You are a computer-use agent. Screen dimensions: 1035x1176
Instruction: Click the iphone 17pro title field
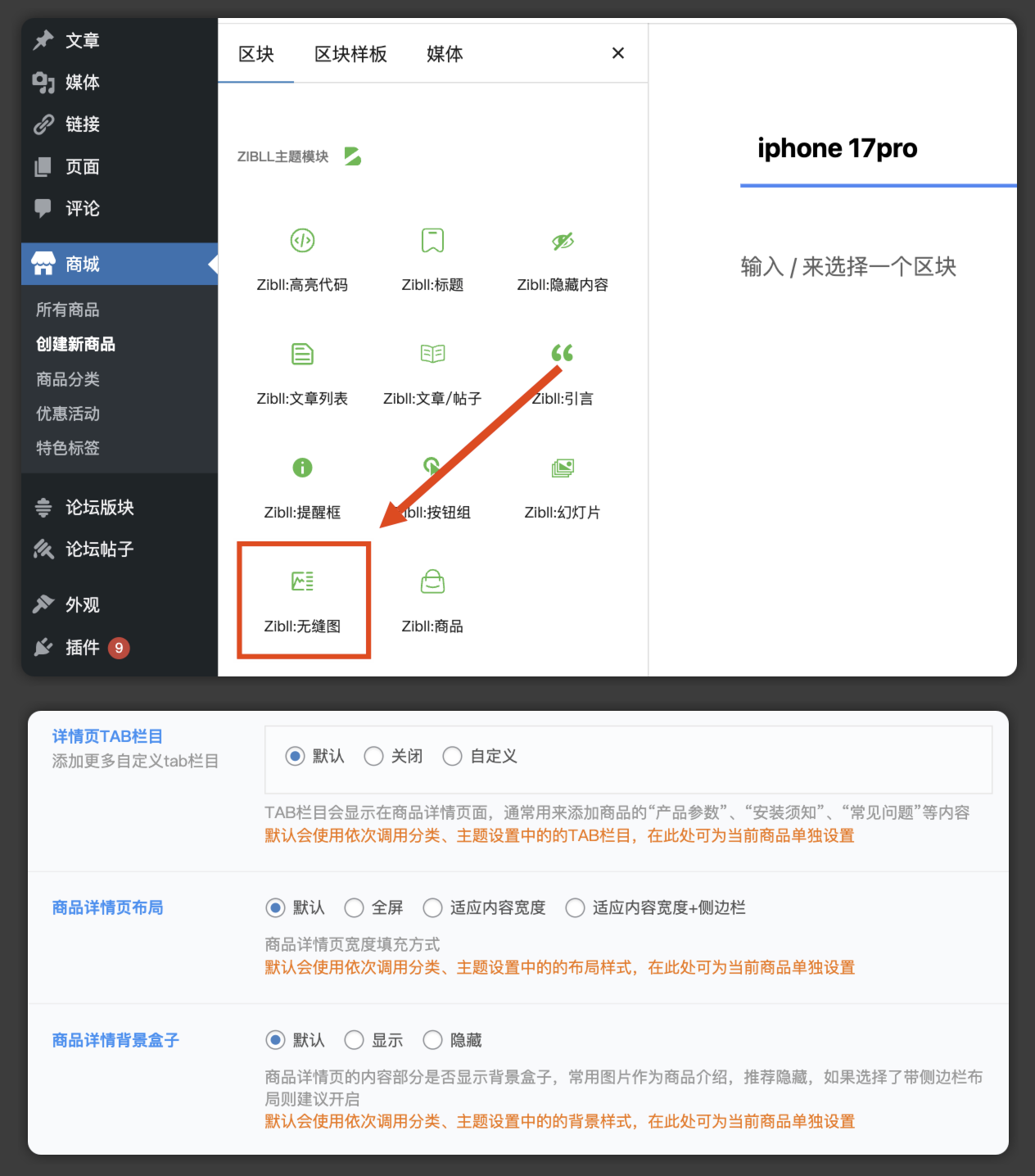click(837, 149)
